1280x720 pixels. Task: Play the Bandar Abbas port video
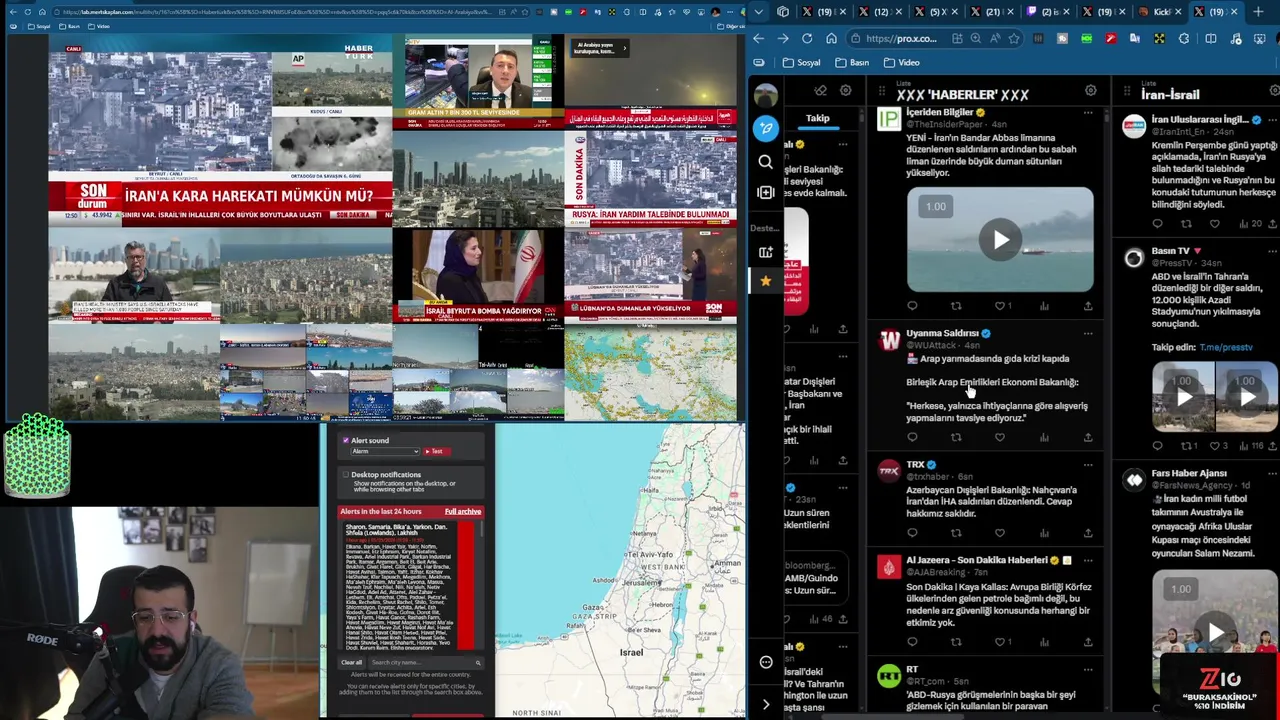click(x=1000, y=240)
